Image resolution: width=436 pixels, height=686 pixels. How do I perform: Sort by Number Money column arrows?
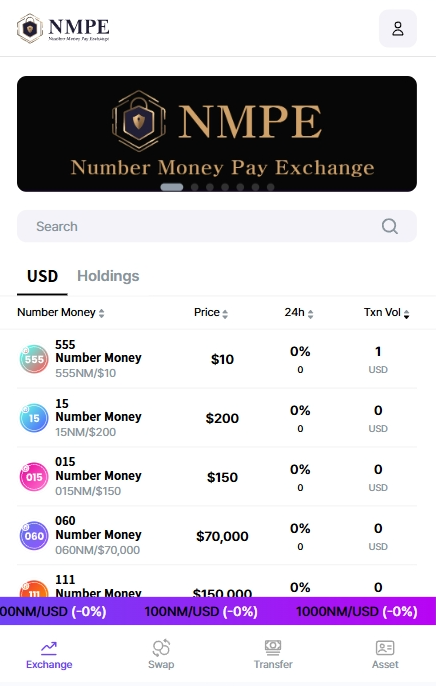[x=101, y=313]
